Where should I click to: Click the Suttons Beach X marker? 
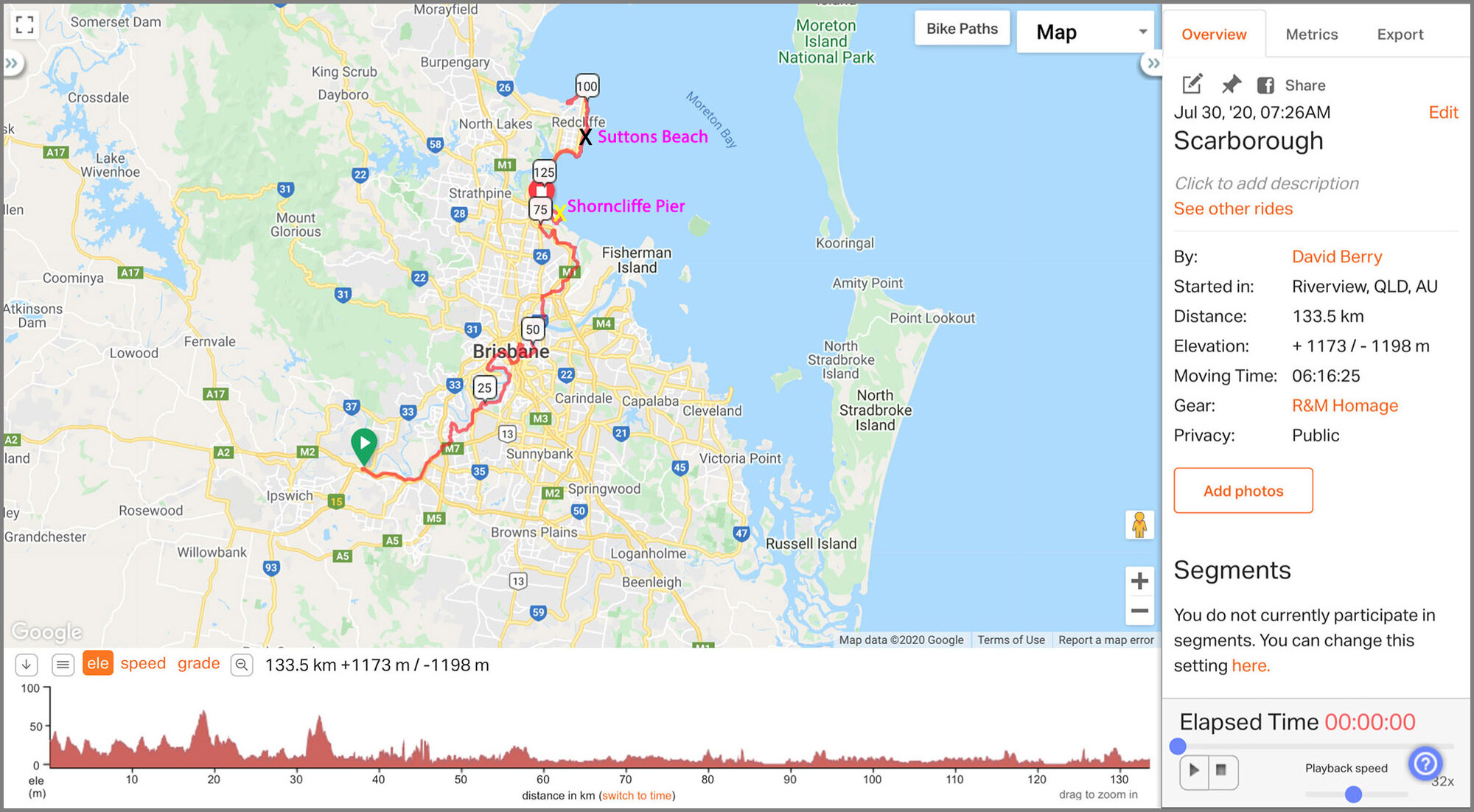585,137
